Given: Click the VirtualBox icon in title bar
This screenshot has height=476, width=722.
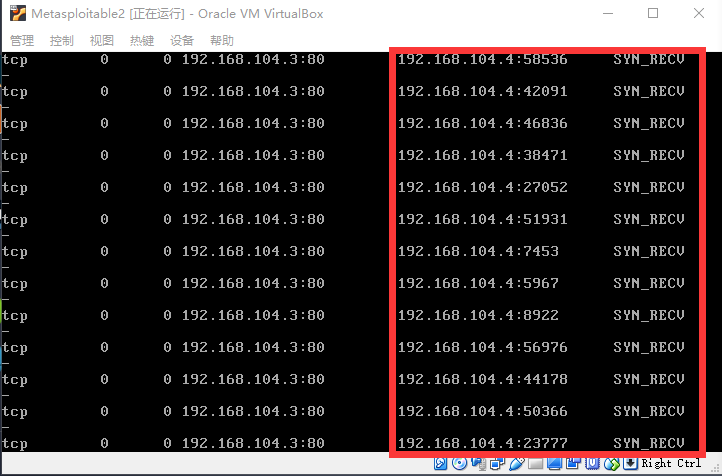Looking at the screenshot, I should 18,13.
